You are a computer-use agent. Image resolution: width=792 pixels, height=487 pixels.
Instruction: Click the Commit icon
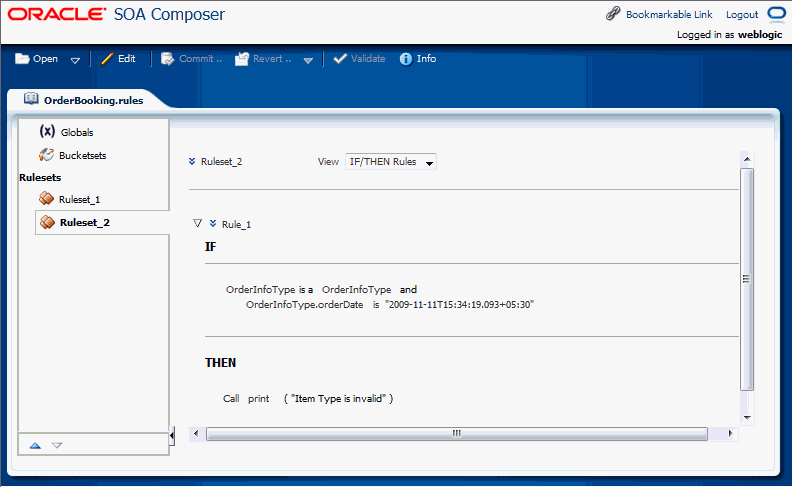[167, 59]
